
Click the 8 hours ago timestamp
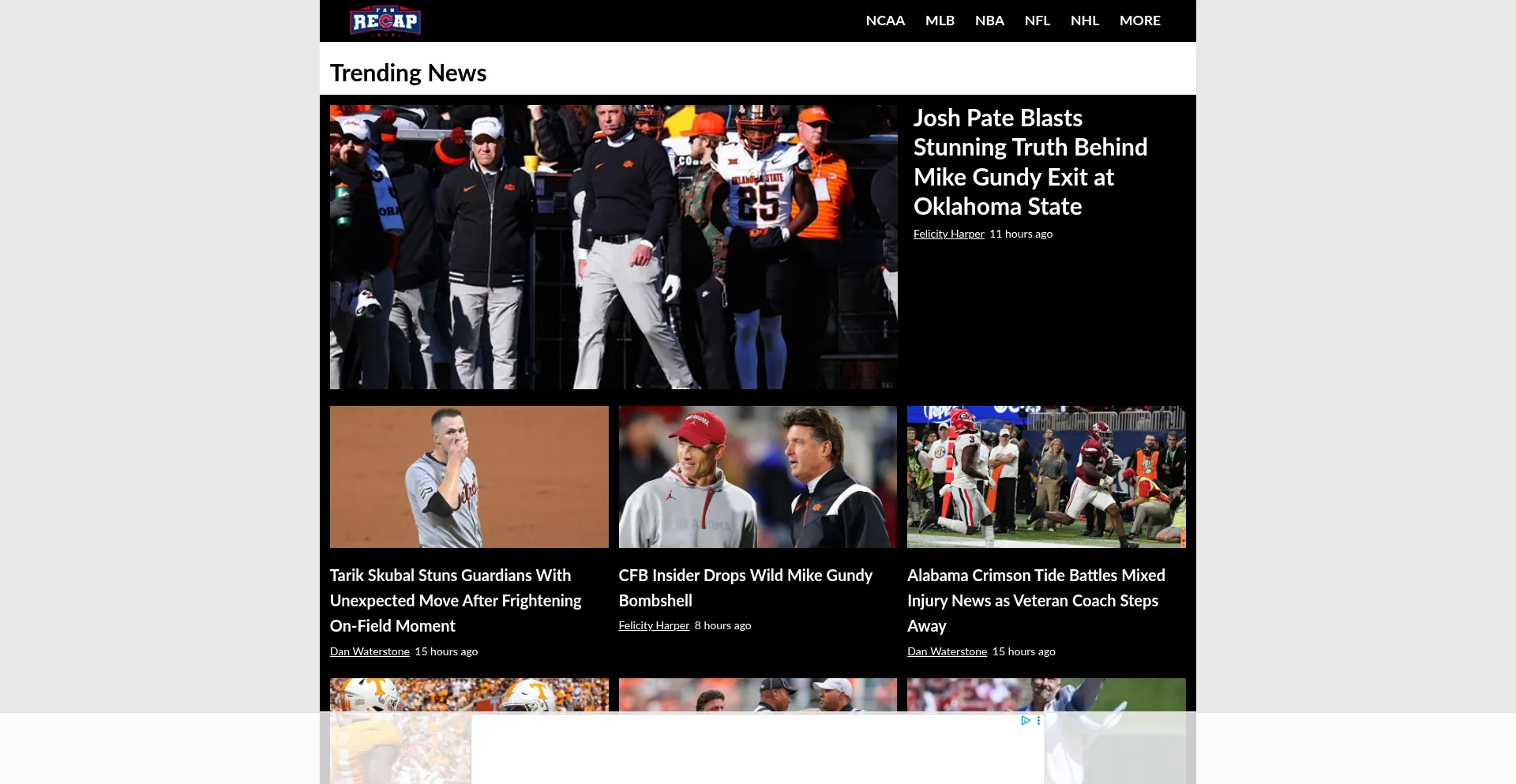click(722, 625)
